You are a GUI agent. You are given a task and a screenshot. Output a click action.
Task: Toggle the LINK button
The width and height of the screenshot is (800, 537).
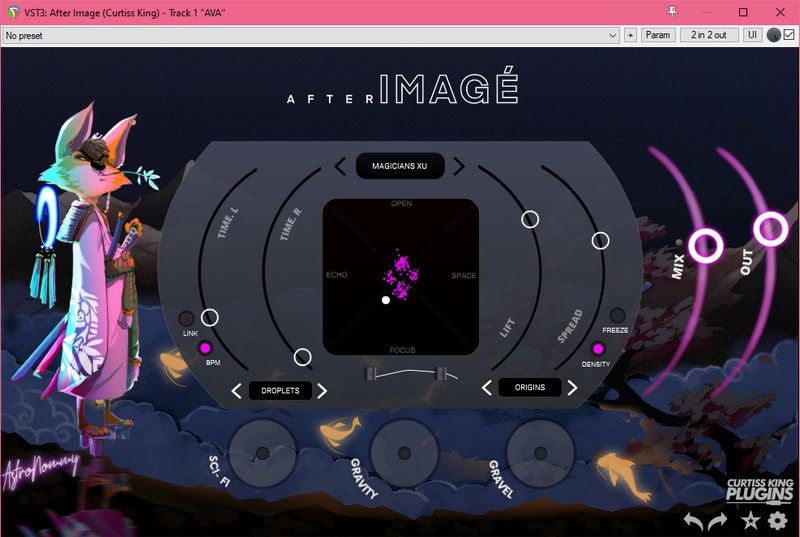click(x=187, y=319)
